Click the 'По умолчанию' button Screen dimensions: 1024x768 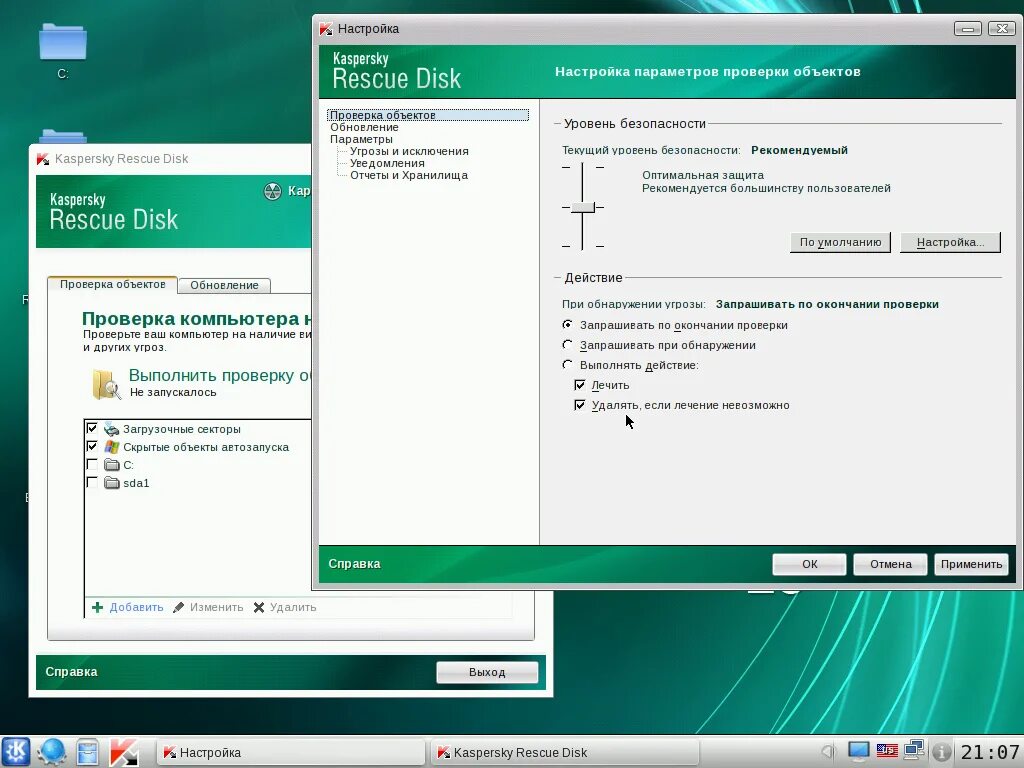[x=840, y=242]
